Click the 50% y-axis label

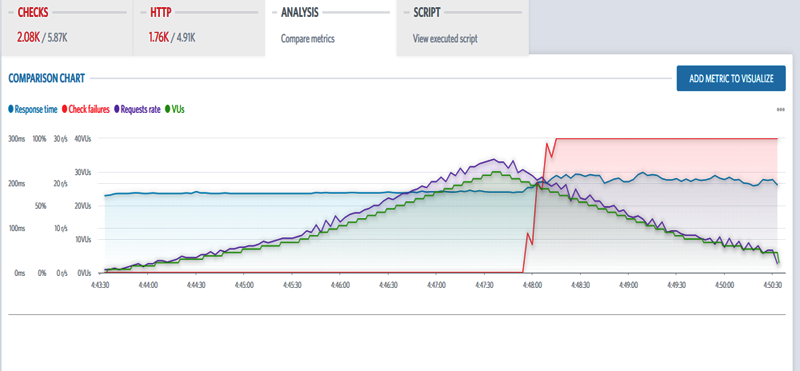coord(41,206)
